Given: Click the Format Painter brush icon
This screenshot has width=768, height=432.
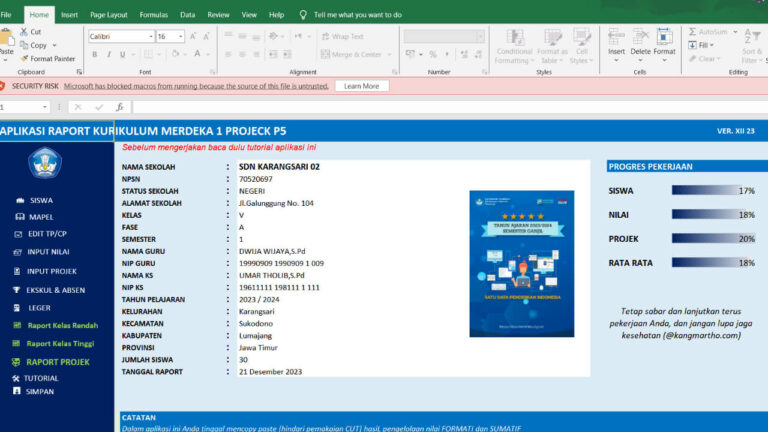Looking at the screenshot, I should [x=21, y=58].
